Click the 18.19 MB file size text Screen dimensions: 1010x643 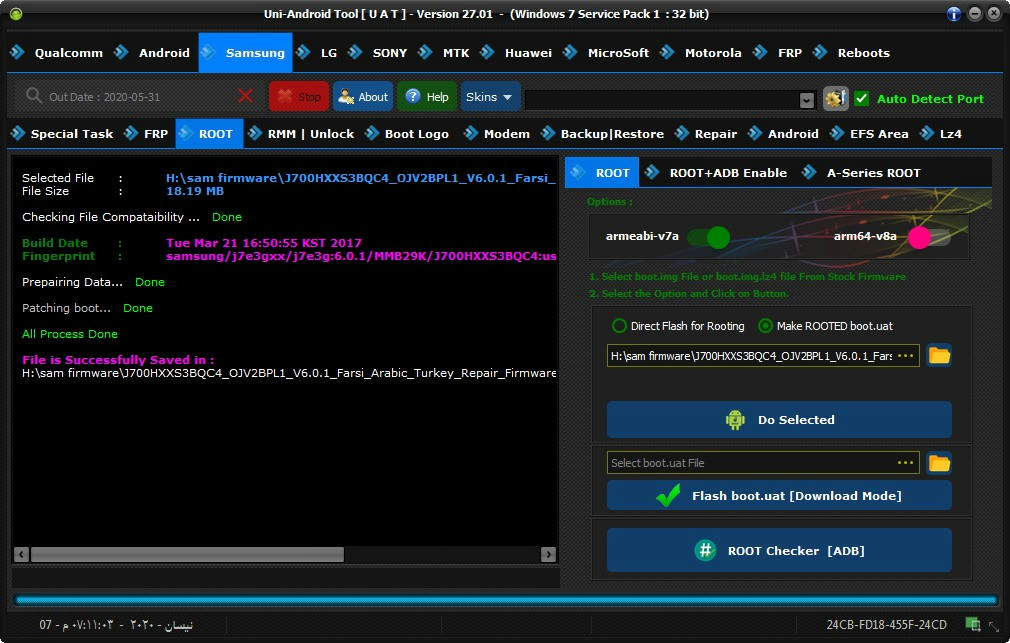[195, 191]
